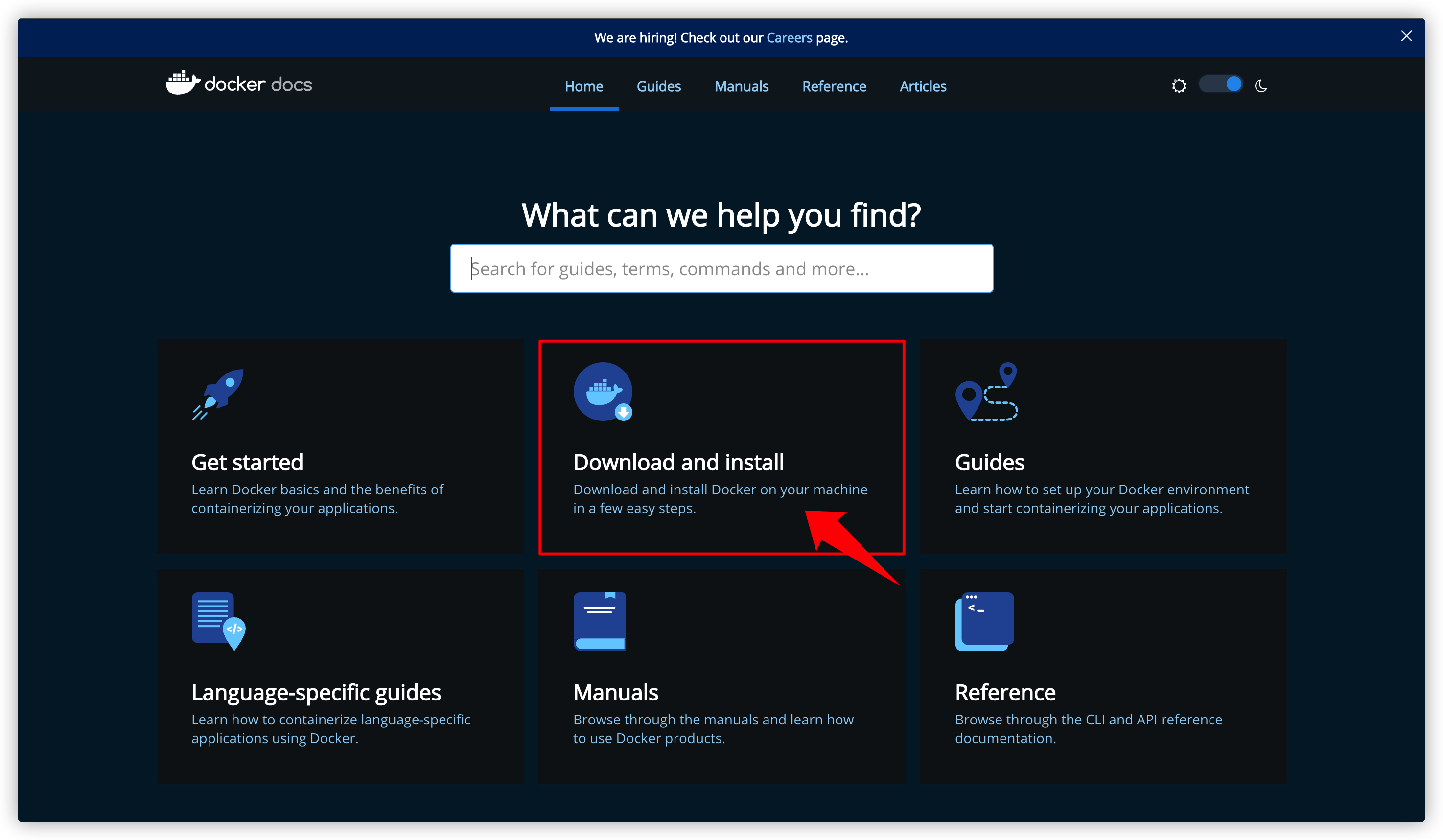The image size is (1443, 840).
Task: Open the Guides card heading
Action: tap(989, 462)
